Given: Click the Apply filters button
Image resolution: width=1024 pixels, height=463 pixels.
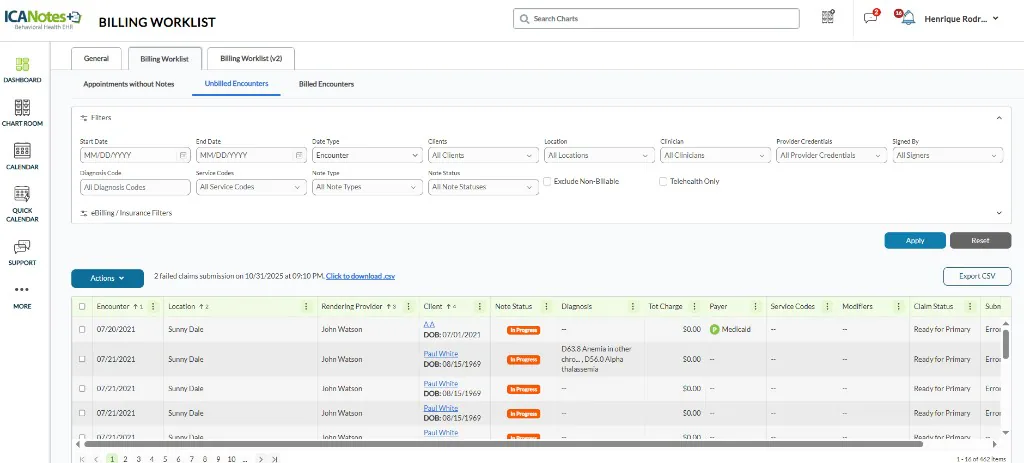Looking at the screenshot, I should coord(915,240).
